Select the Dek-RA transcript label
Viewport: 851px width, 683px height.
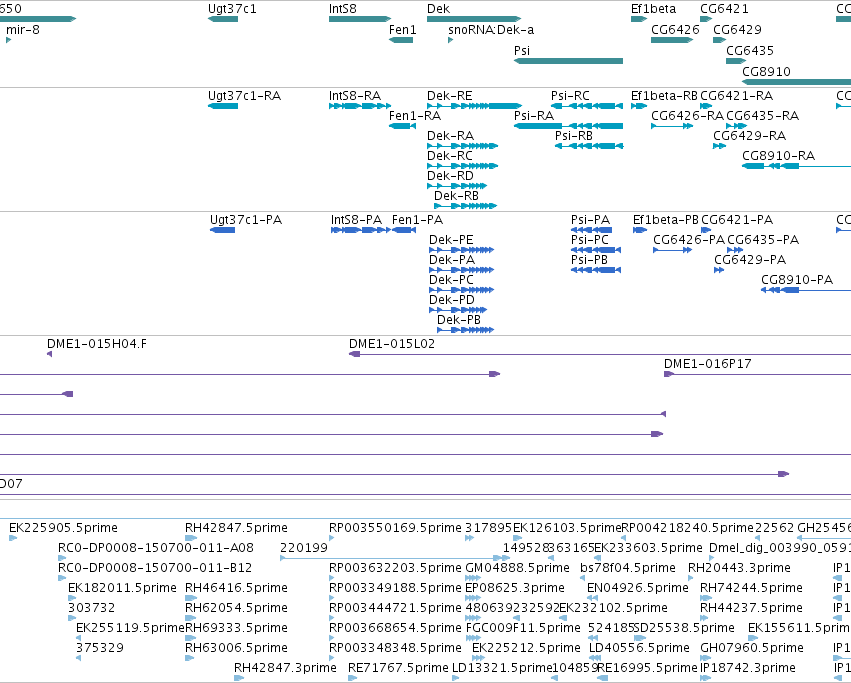[x=450, y=136]
